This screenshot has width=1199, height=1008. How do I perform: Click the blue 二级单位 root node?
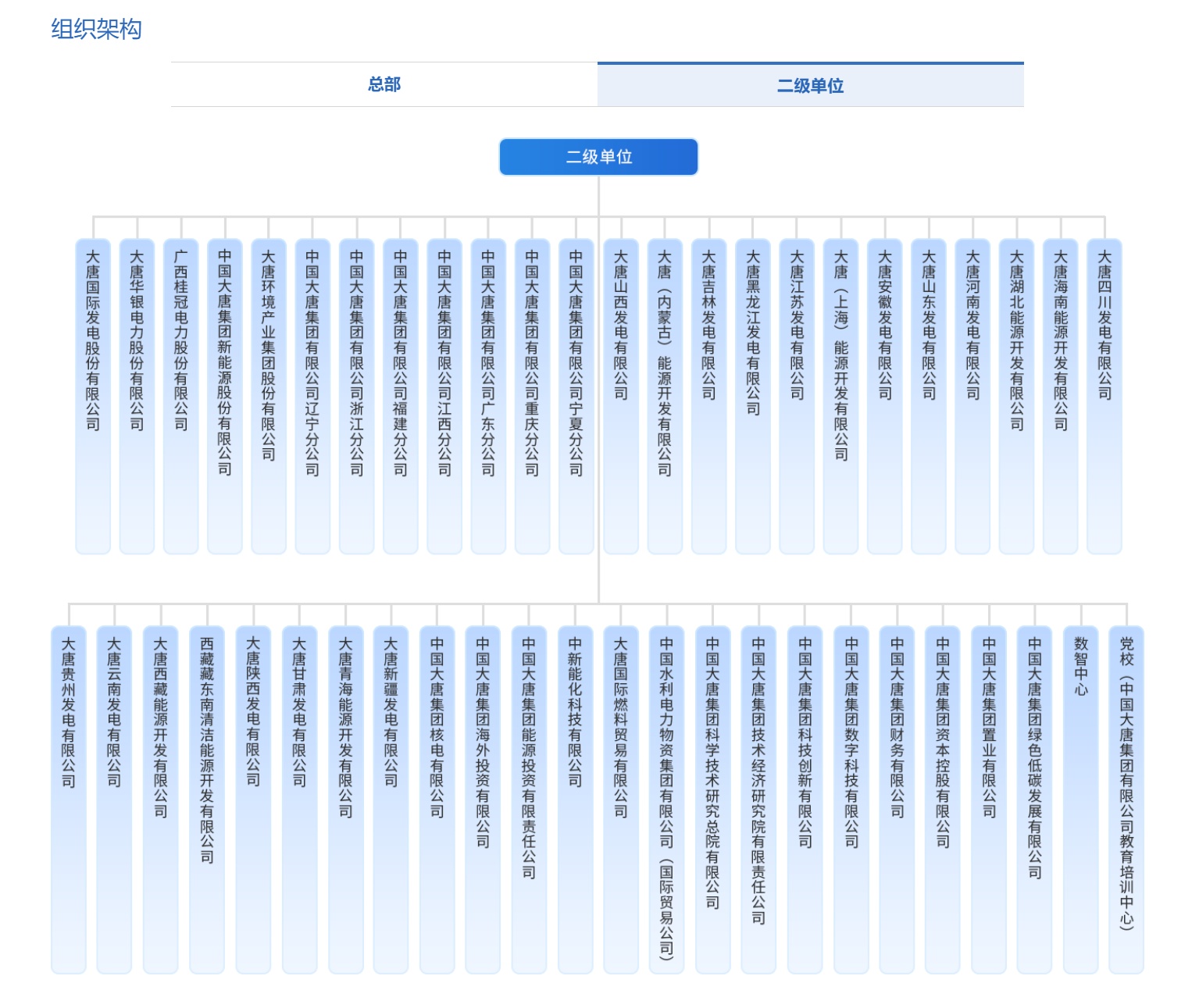[598, 156]
